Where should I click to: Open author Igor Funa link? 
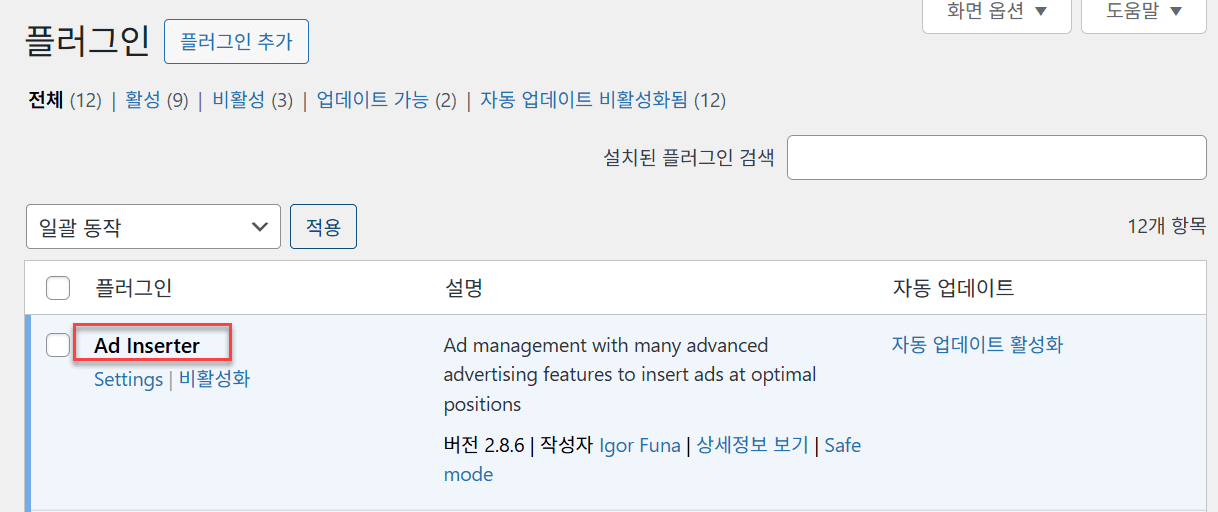[x=640, y=446]
